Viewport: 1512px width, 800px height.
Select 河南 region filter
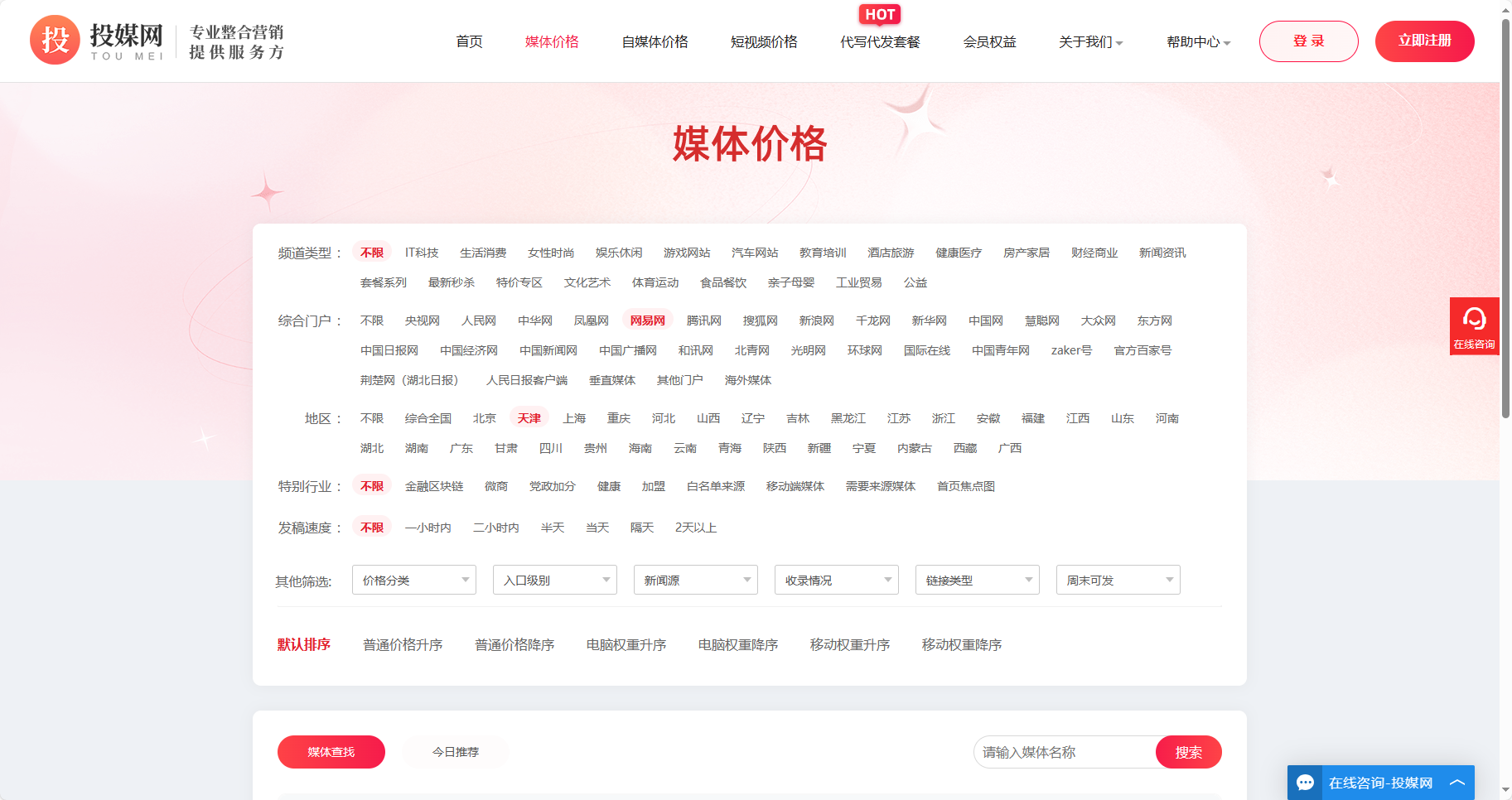point(1167,418)
